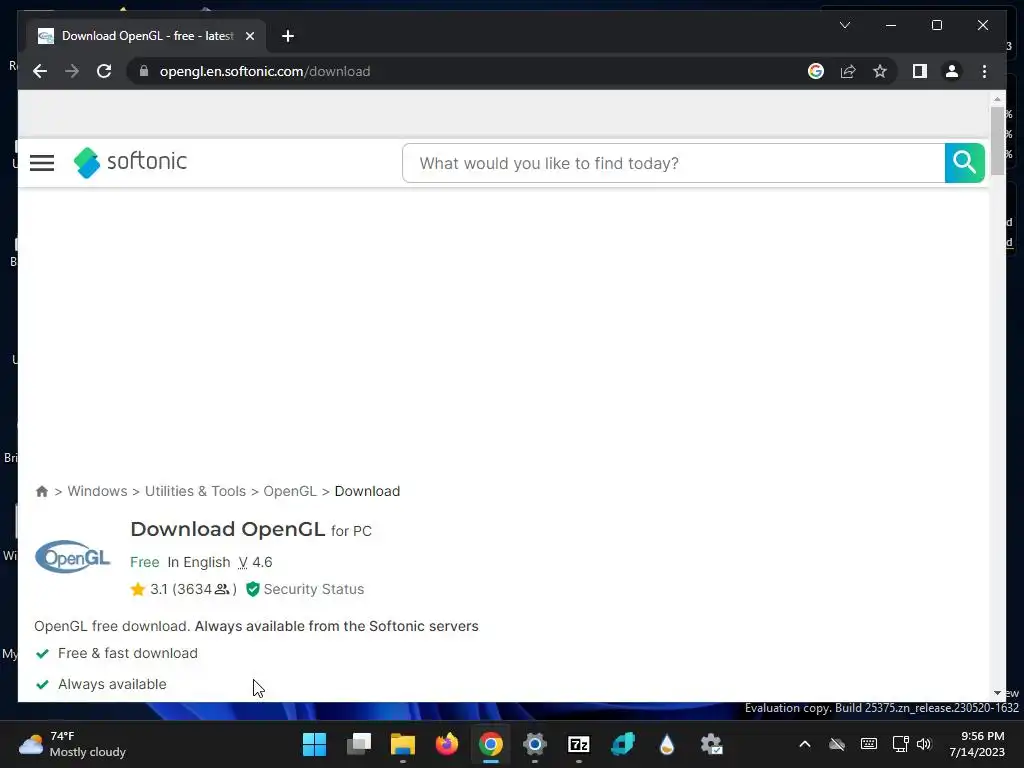The image size is (1024, 768).
Task: Open Chrome side panel icon
Action: tap(920, 71)
